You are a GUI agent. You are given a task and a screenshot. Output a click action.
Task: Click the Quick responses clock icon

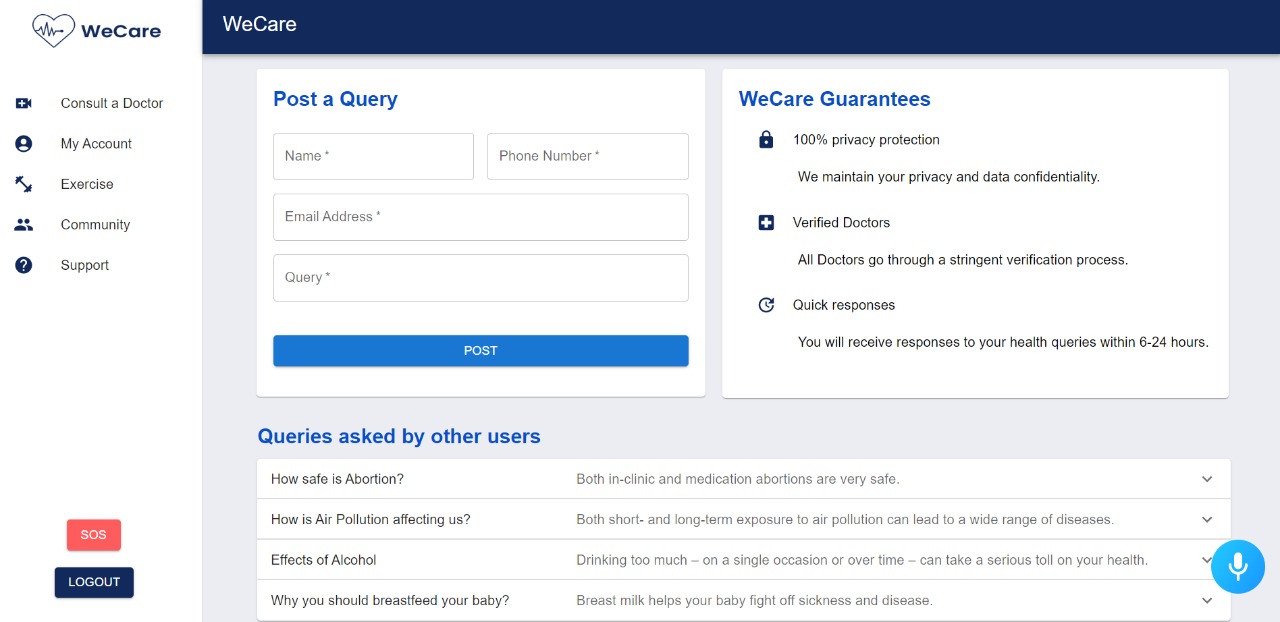click(x=766, y=305)
